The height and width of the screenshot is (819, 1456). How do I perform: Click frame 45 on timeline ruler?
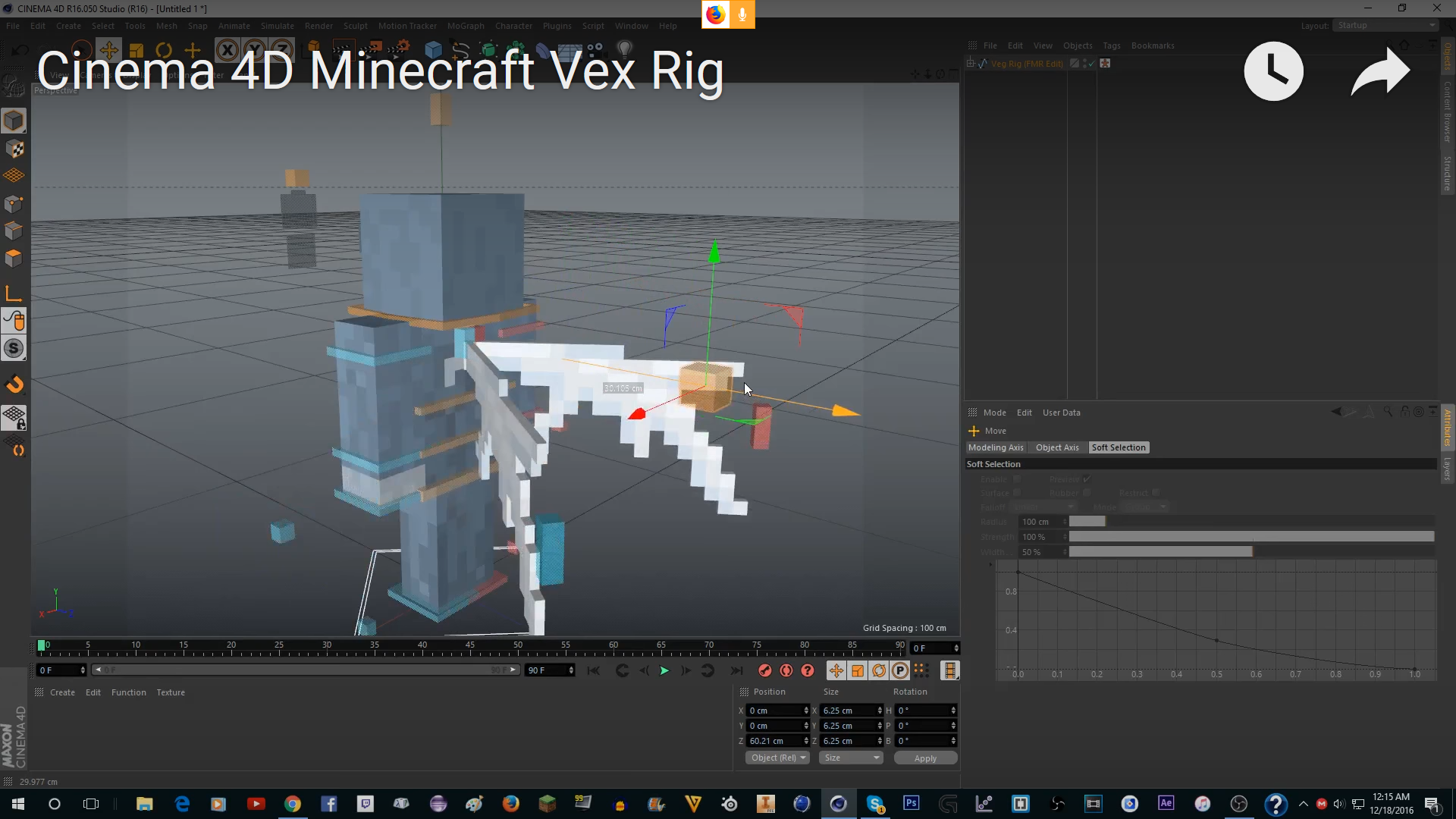(470, 645)
